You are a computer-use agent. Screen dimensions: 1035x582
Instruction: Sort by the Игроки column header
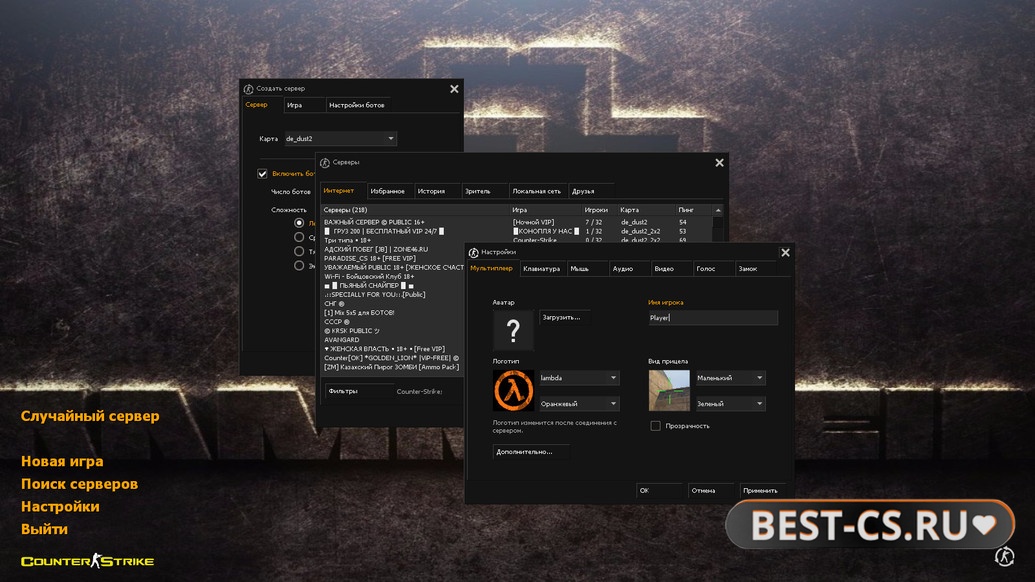click(599, 210)
